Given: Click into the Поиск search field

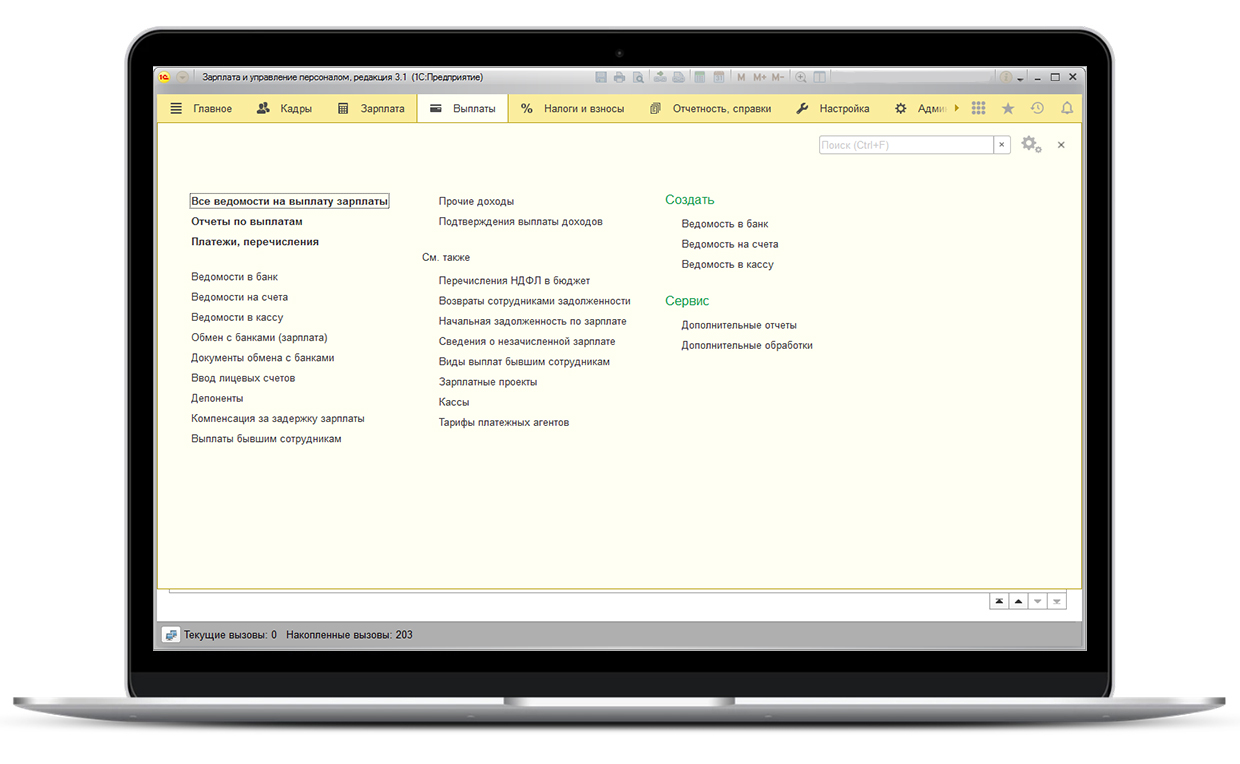Looking at the screenshot, I should (905, 145).
